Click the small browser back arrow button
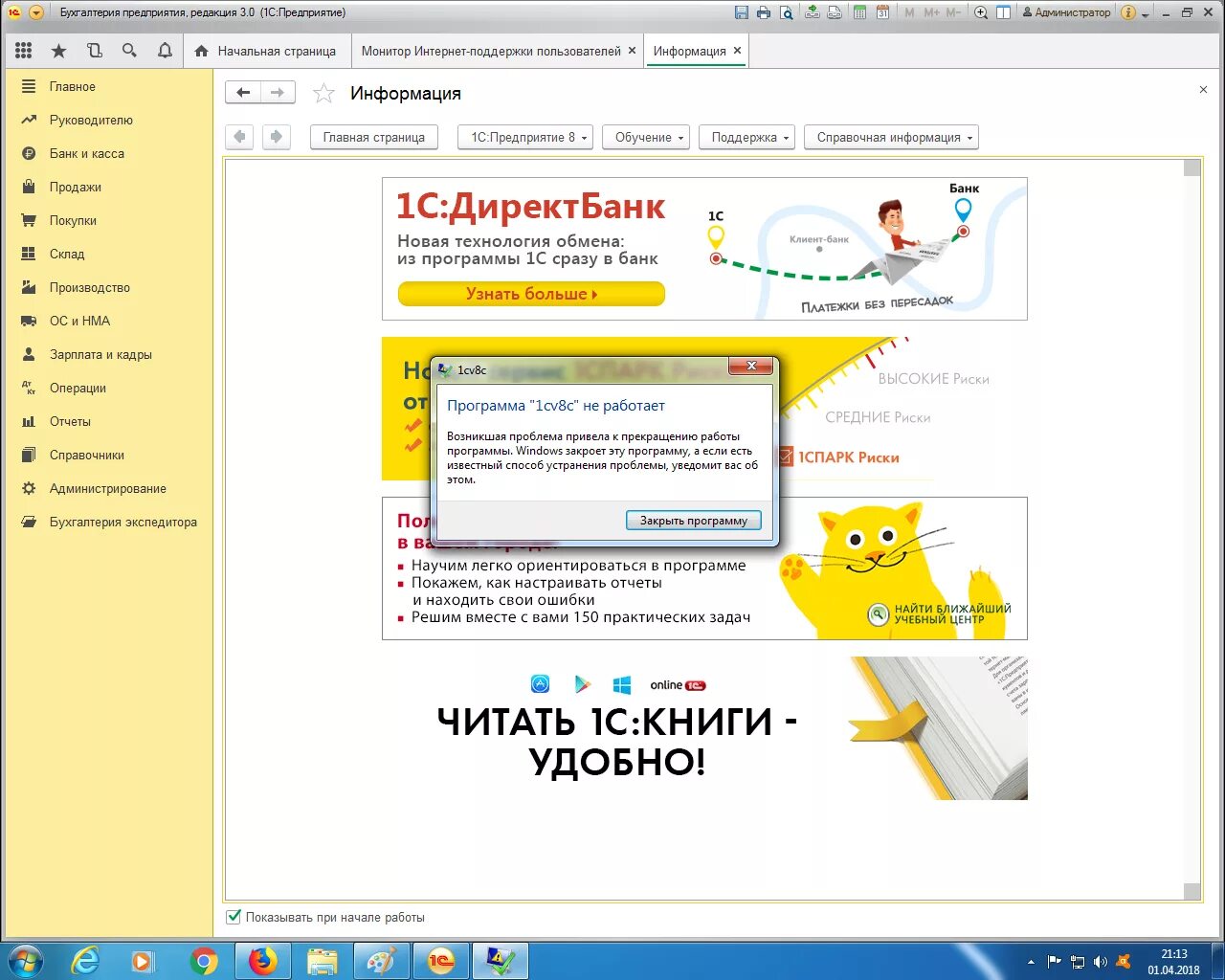Screen dimensions: 1225x980 tap(239, 137)
